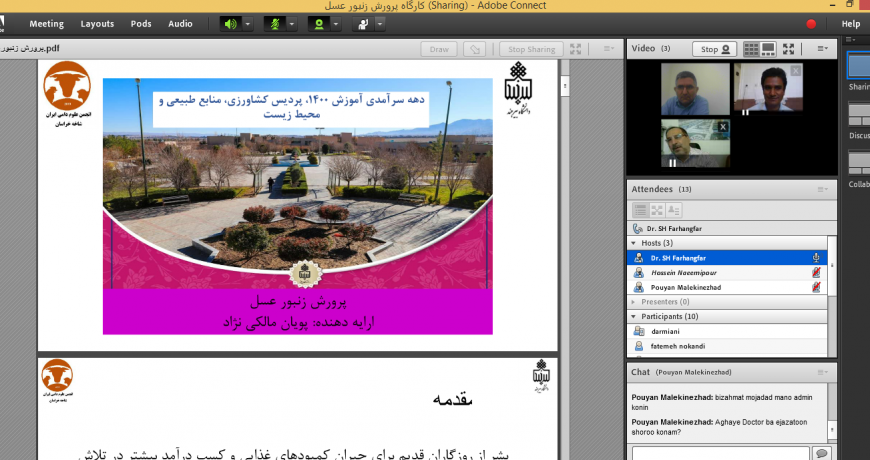Toggle the webcam icon in toolbar
The image size is (870, 460).
[x=319, y=24]
